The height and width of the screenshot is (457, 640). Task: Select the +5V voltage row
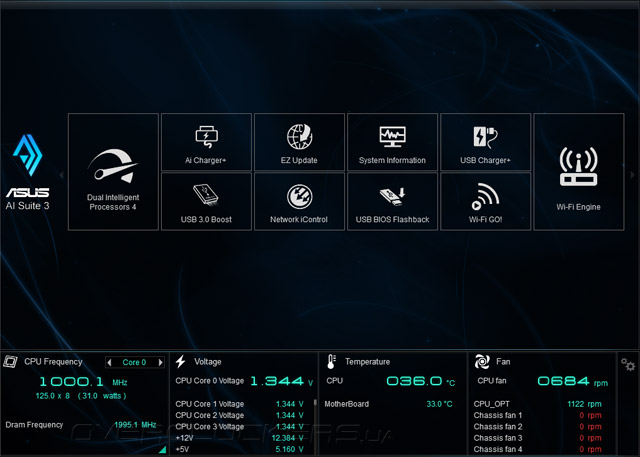240,449
